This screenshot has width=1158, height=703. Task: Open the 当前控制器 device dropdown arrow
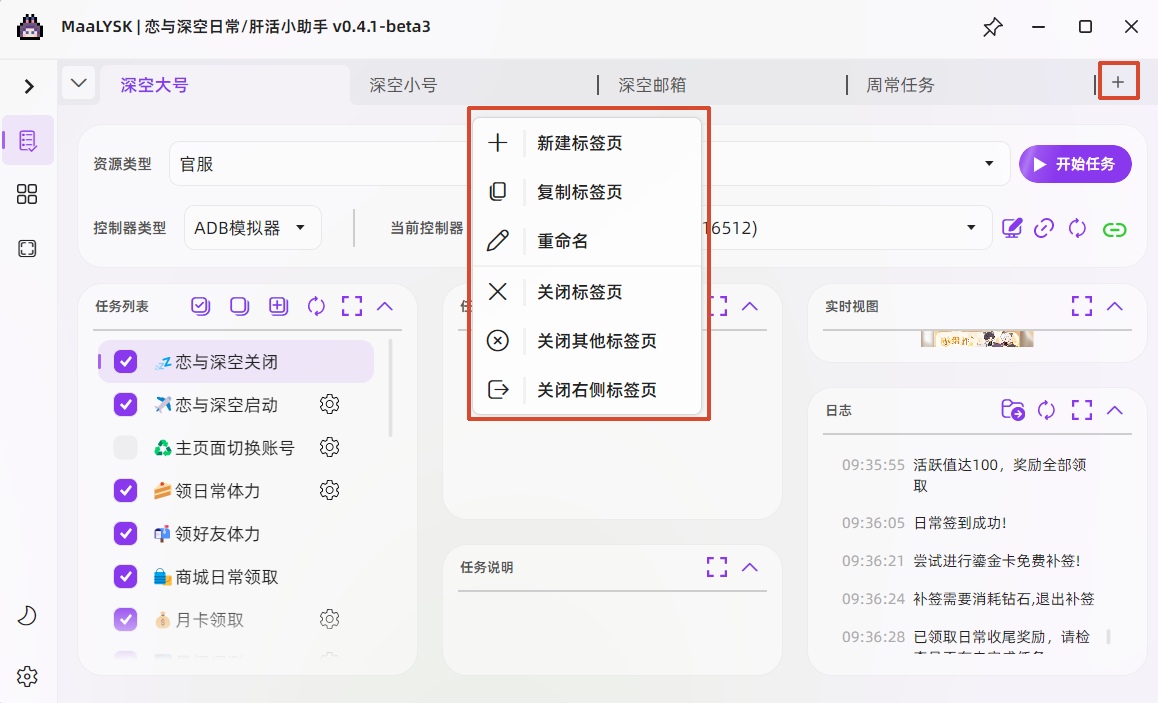(971, 227)
